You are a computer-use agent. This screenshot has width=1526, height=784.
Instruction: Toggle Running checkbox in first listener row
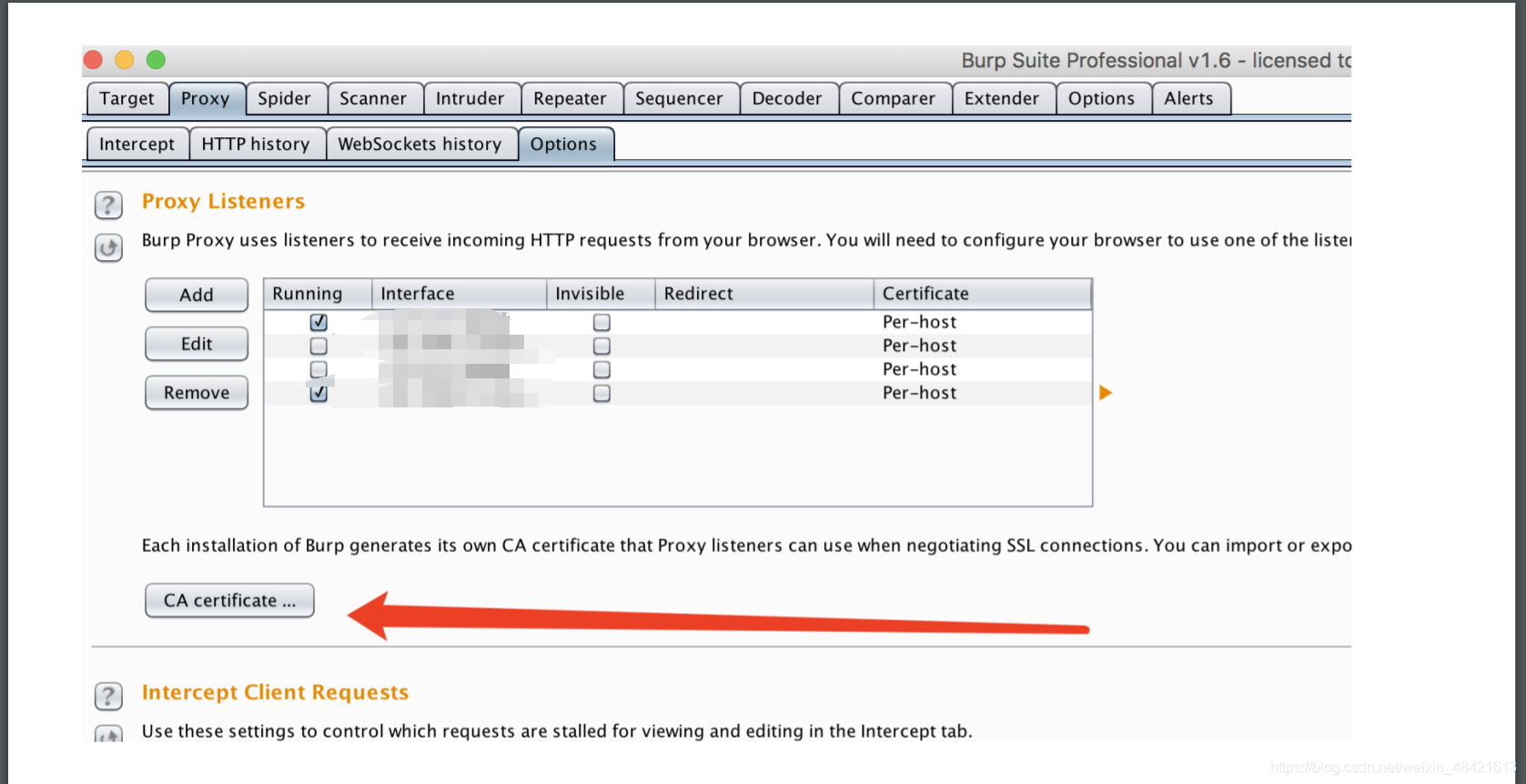click(318, 322)
